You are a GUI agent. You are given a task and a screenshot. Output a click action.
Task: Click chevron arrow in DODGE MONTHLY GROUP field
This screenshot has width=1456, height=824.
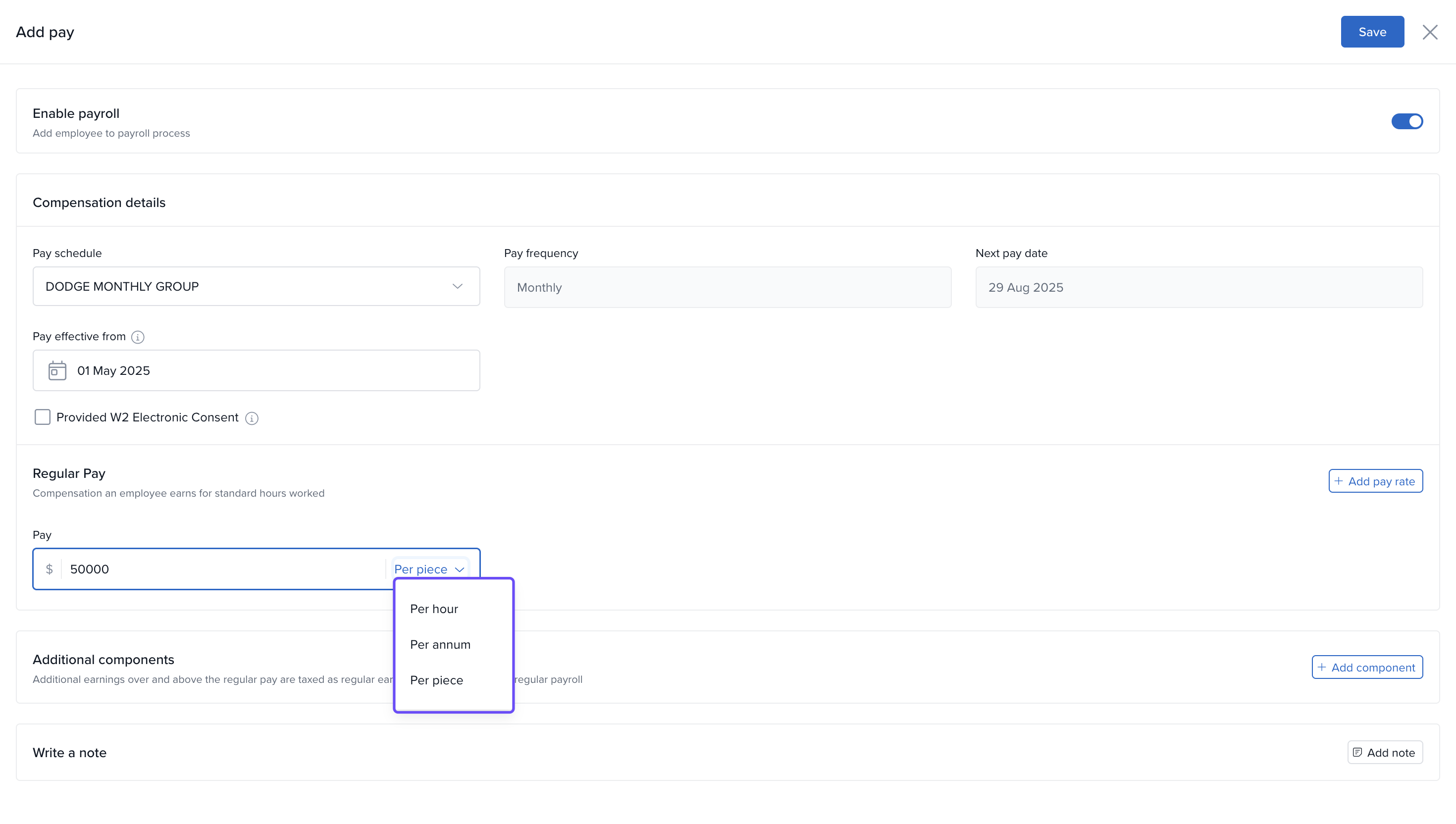click(457, 286)
